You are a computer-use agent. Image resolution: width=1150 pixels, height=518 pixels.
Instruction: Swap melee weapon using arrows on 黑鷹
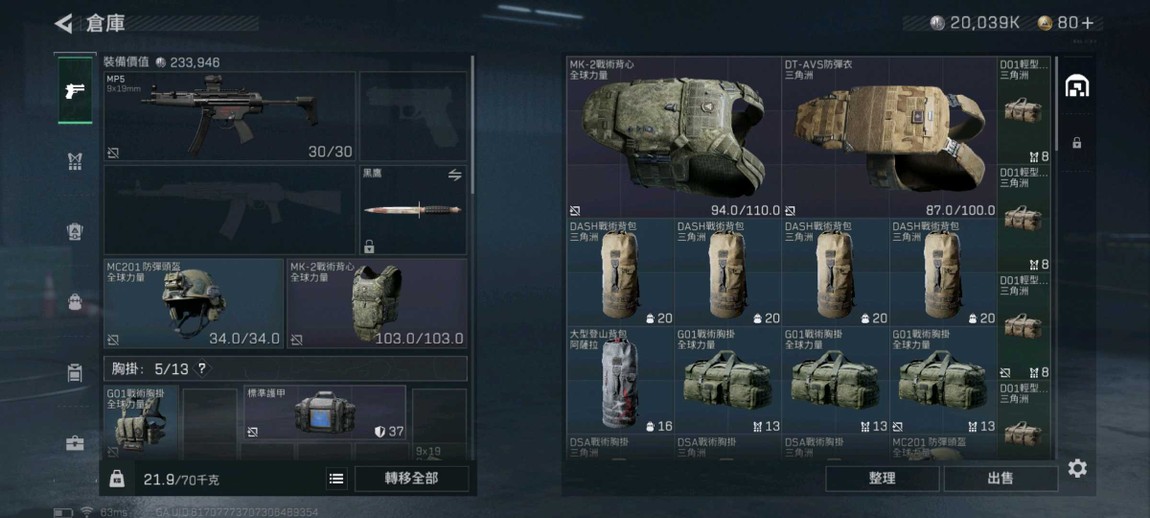click(455, 175)
